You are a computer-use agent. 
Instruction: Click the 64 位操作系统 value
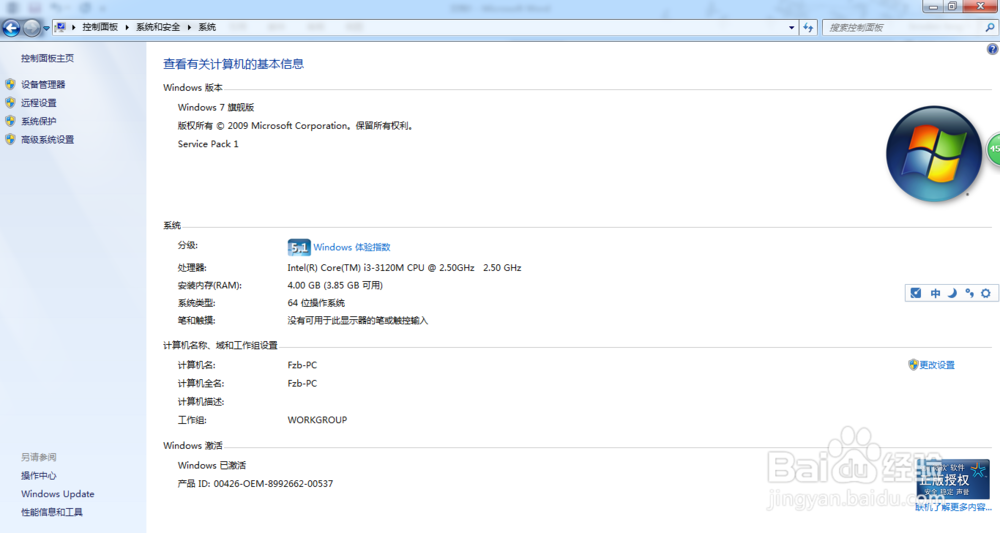click(x=316, y=303)
